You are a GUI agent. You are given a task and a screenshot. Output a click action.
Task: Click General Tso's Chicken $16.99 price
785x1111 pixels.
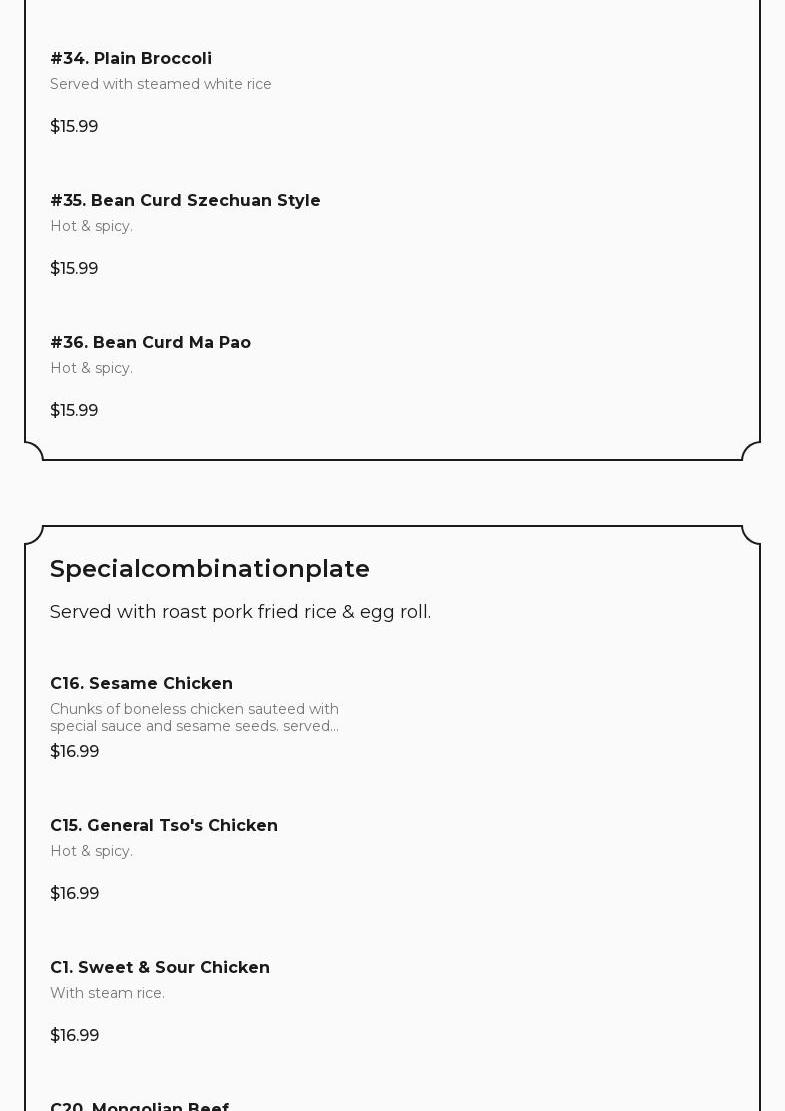point(74,893)
